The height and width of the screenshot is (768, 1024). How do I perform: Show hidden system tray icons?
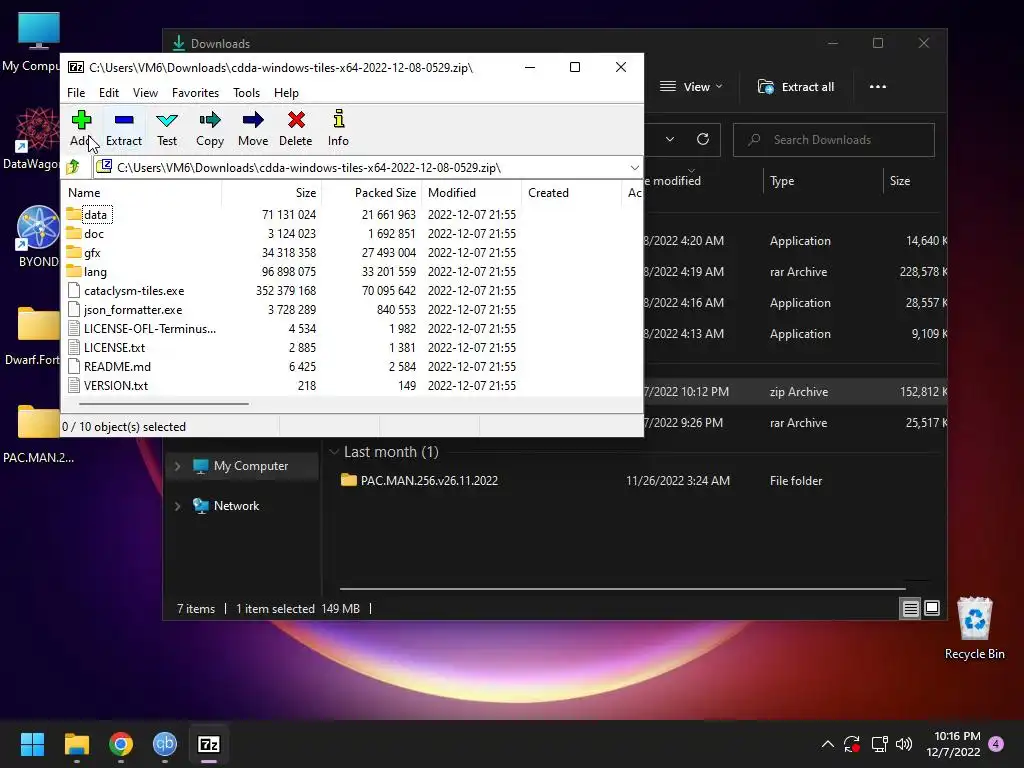tap(827, 744)
